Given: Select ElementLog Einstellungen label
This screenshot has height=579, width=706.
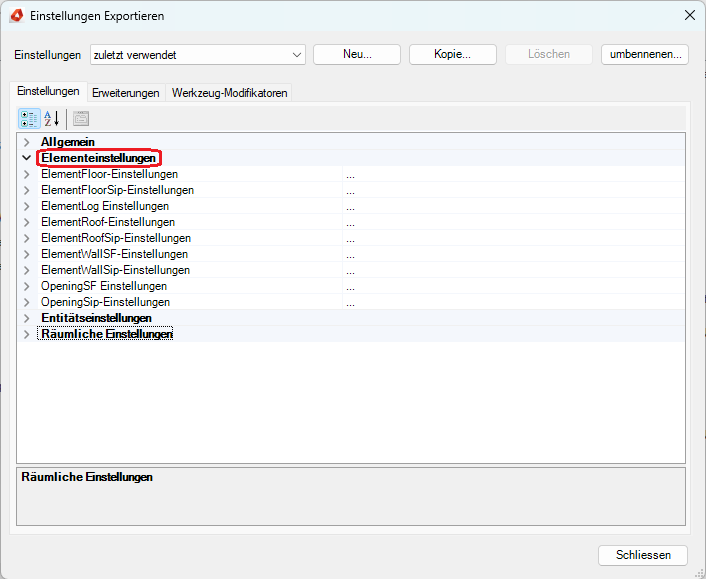Looking at the screenshot, I should click(105, 206).
